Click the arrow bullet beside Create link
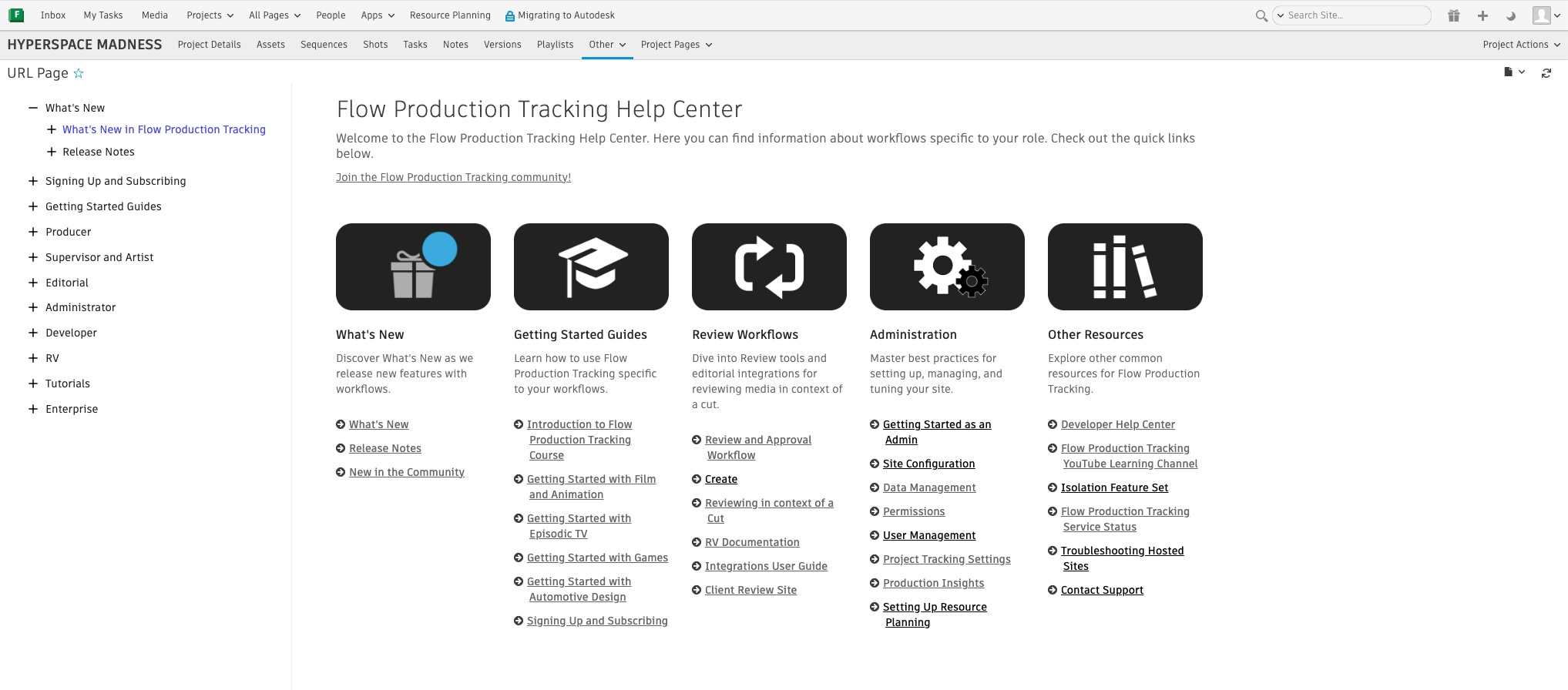The height and width of the screenshot is (690, 1568). coord(697,479)
